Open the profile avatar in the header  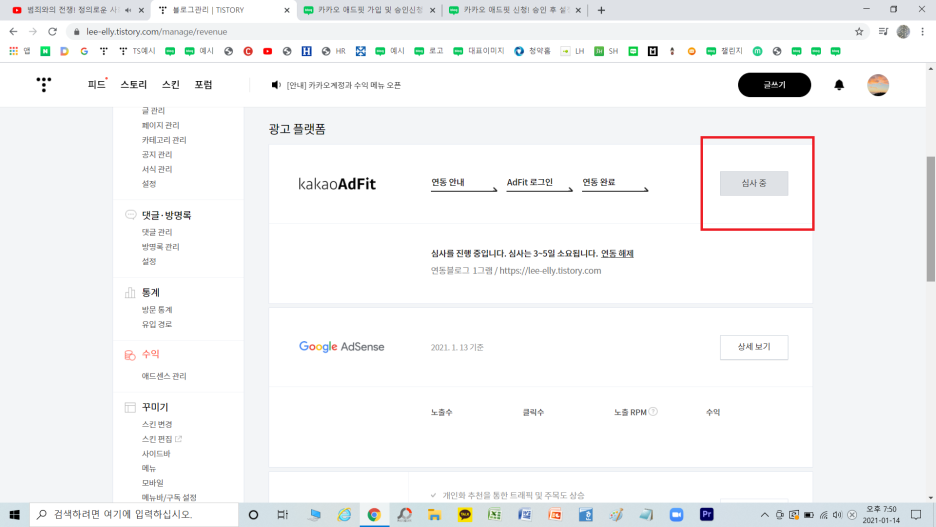pyautogui.click(x=878, y=85)
